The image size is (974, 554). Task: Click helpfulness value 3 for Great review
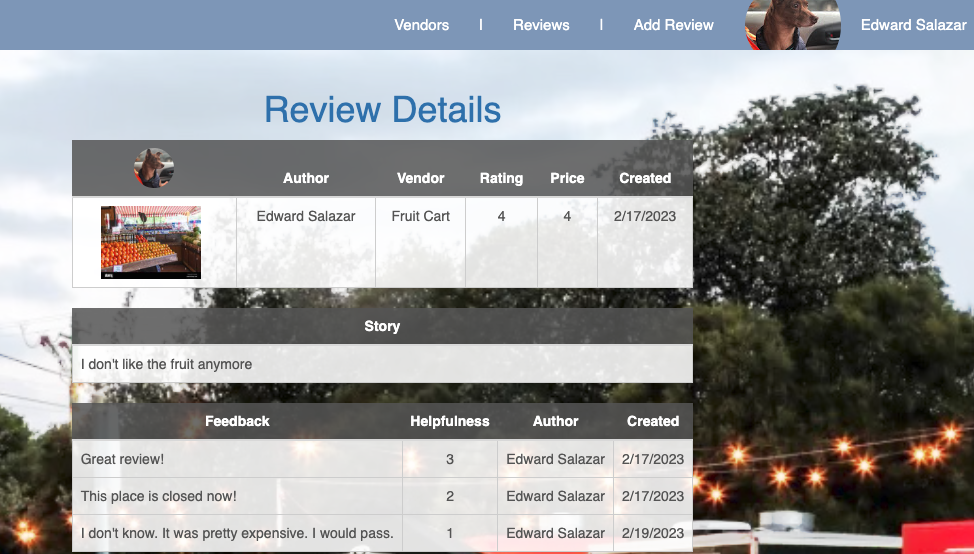click(450, 460)
